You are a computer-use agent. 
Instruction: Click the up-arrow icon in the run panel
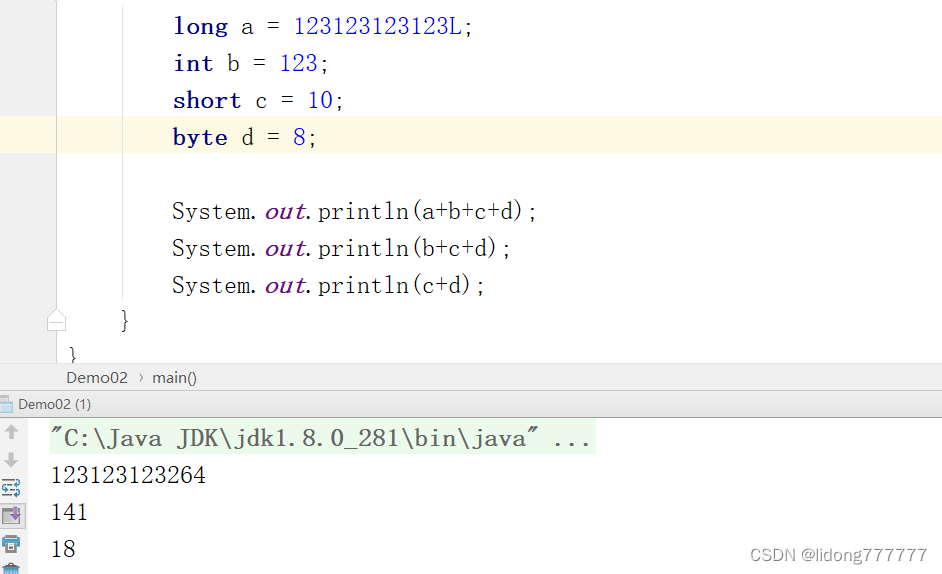(x=11, y=432)
